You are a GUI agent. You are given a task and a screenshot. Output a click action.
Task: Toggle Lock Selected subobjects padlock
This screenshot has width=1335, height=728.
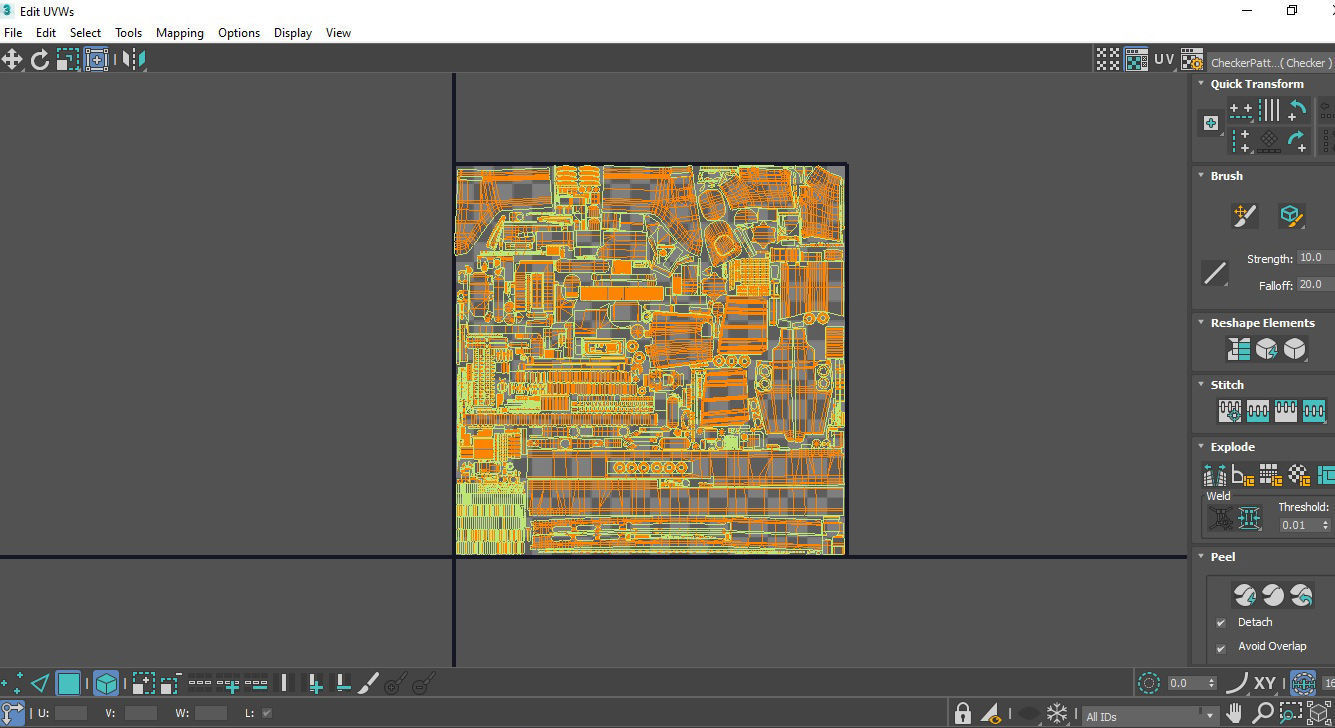962,713
